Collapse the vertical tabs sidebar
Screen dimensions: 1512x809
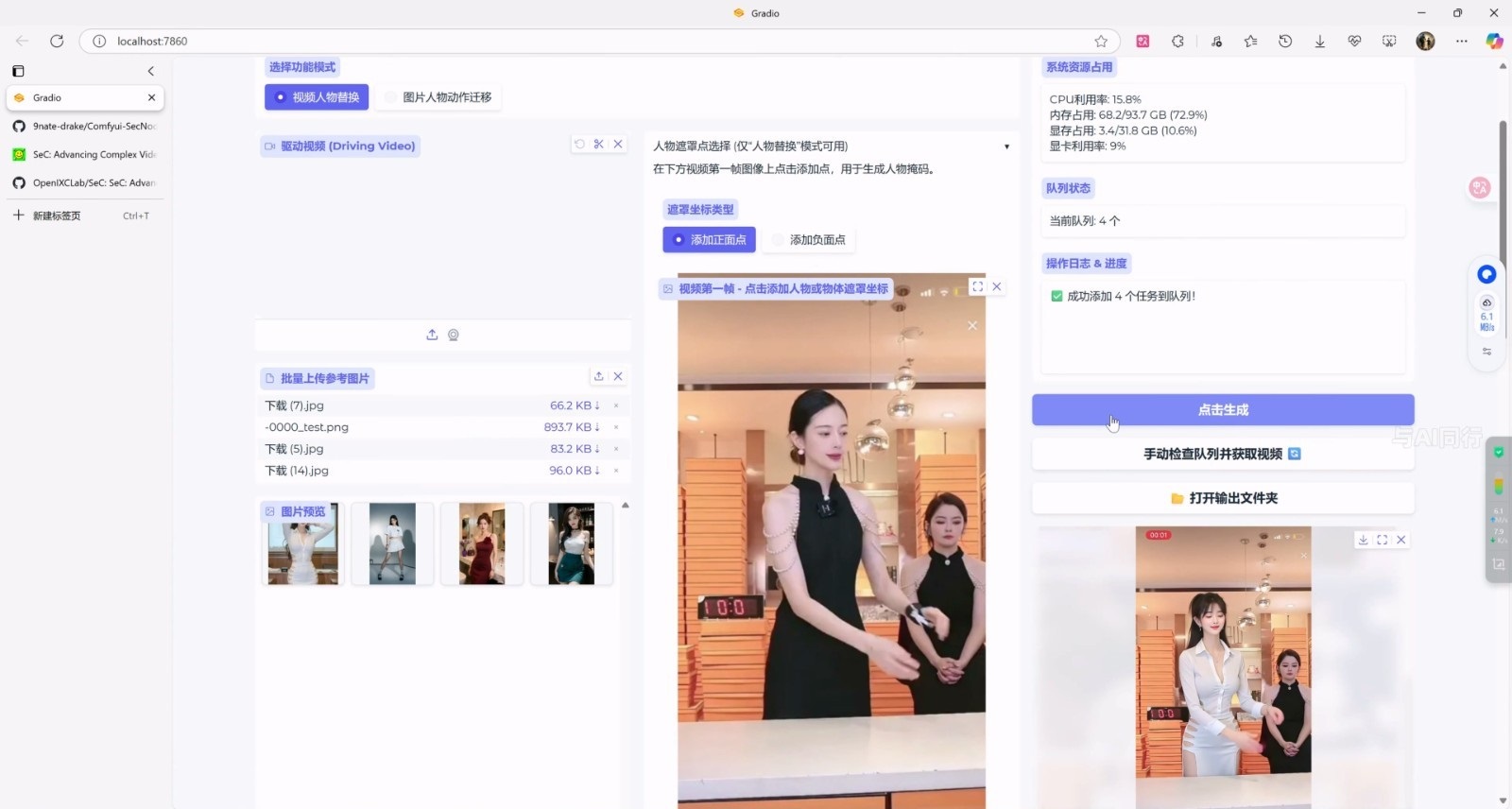(150, 71)
